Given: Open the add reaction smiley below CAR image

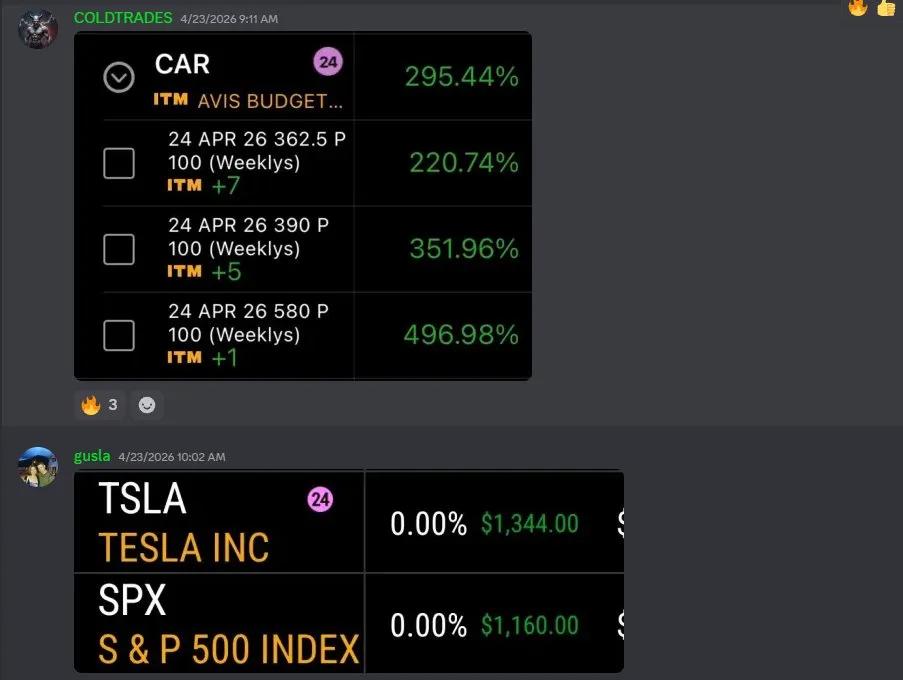Looking at the screenshot, I should click(147, 405).
